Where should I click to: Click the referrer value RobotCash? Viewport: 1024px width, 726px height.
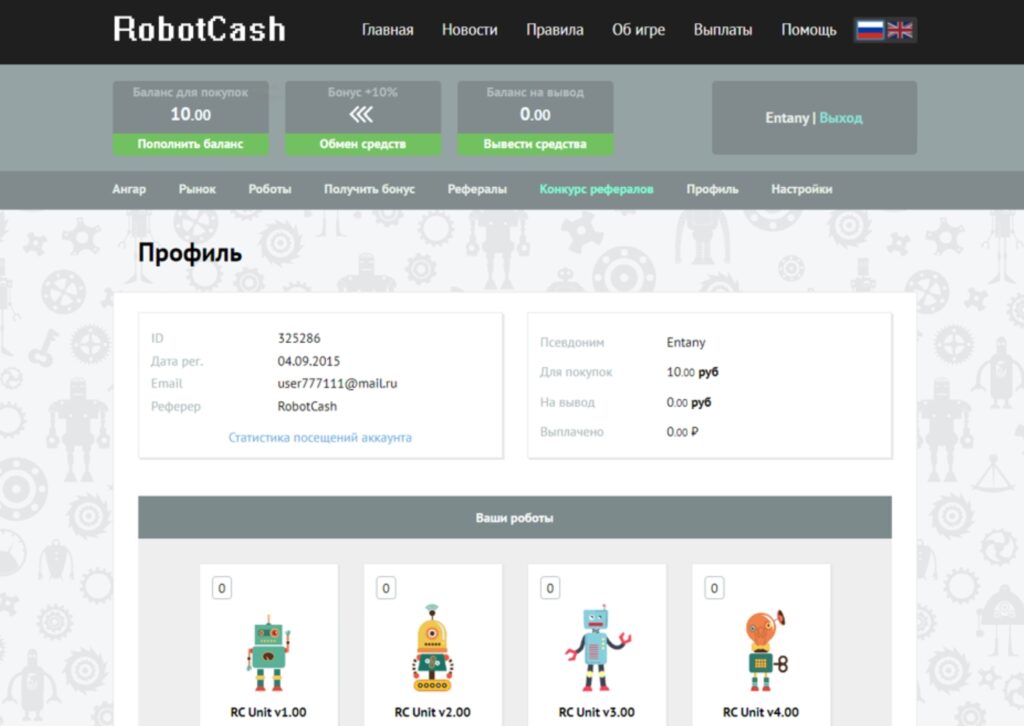pyautogui.click(x=308, y=406)
